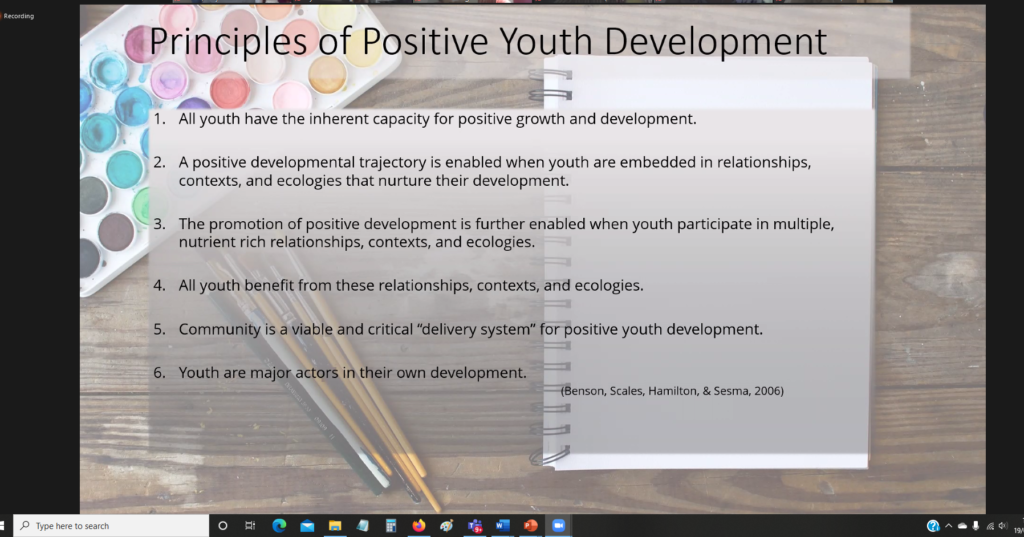Open the Mail app on taskbar
Image resolution: width=1024 pixels, height=537 pixels.
(307, 525)
